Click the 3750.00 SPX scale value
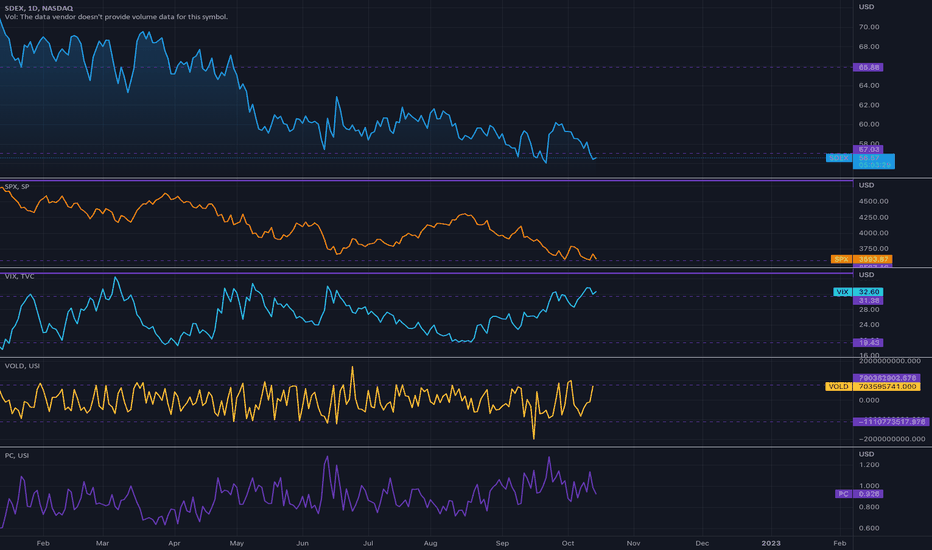This screenshot has height=550, width=932. click(873, 249)
